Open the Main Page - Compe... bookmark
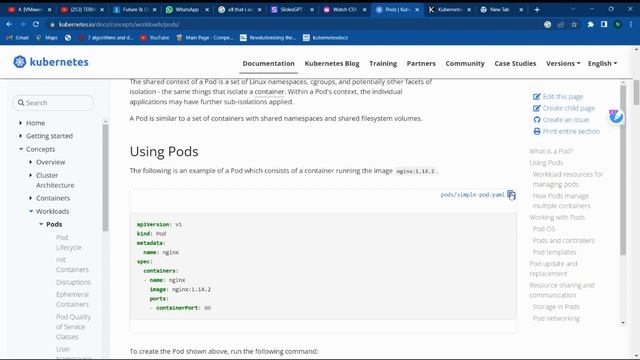The height and width of the screenshot is (360, 640). (205, 38)
